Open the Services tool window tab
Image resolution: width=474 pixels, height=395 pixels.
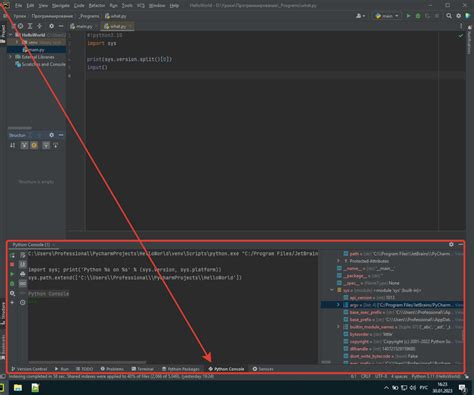(263, 369)
